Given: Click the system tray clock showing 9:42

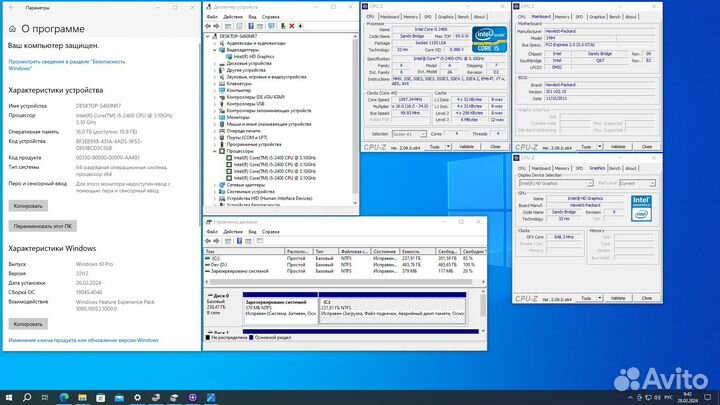Looking at the screenshot, I should 687,397.
